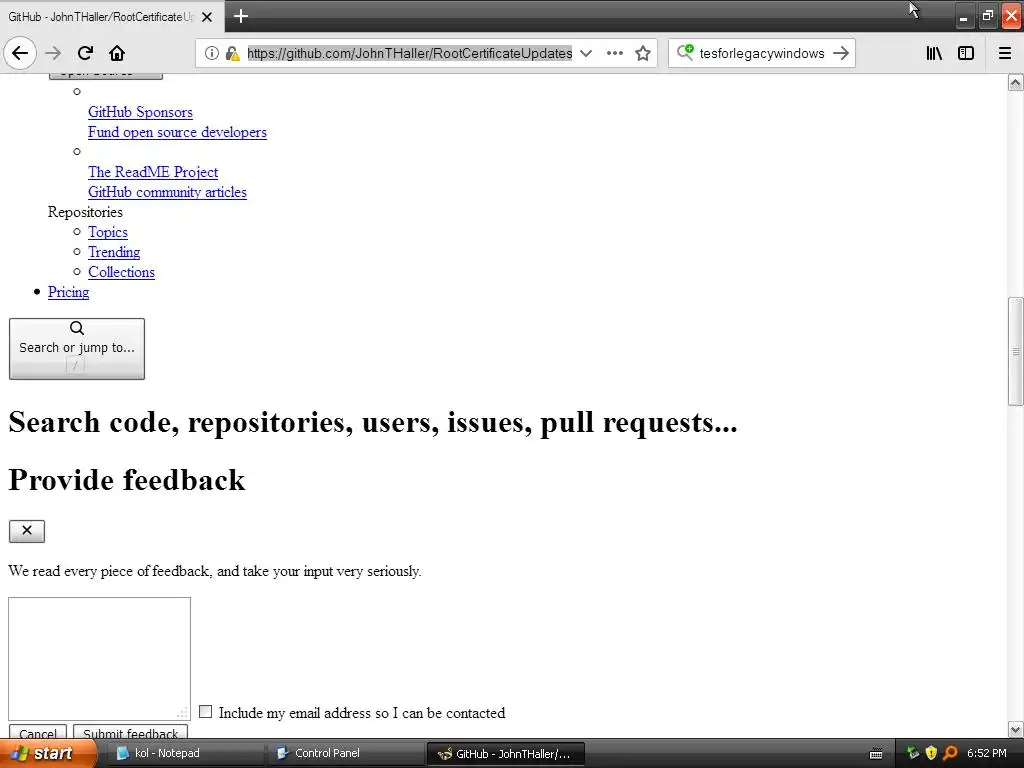
Task: Open a new browser tab
Action: pos(240,16)
